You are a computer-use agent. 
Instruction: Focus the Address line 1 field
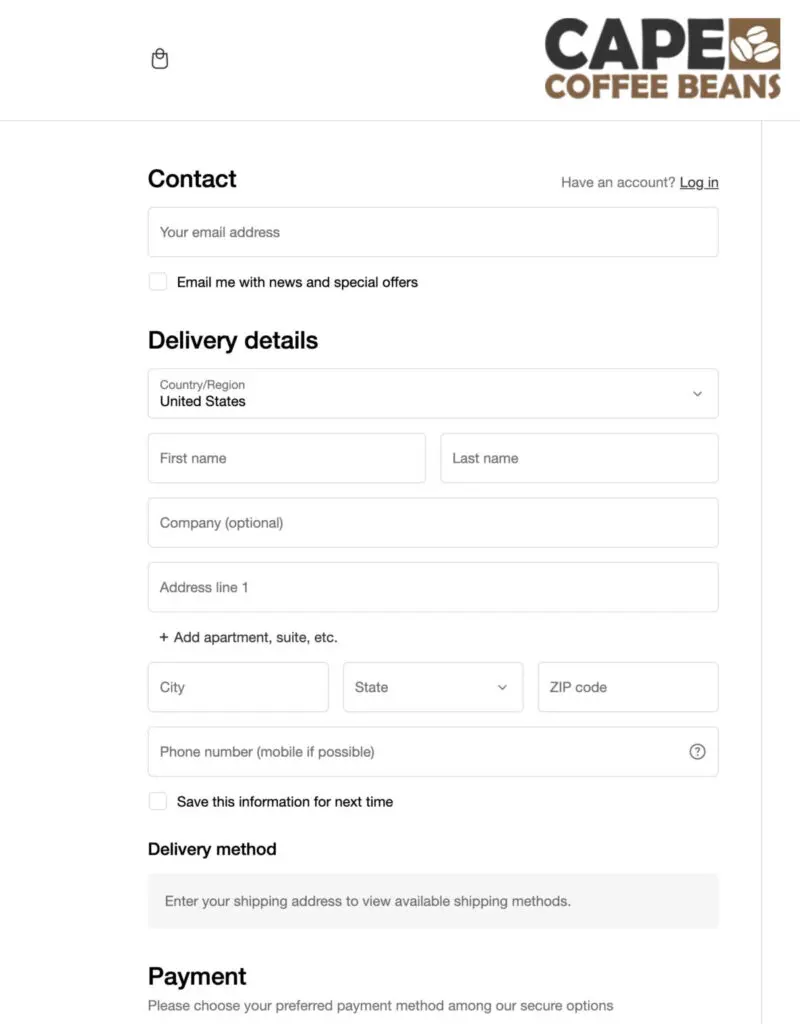tap(432, 587)
